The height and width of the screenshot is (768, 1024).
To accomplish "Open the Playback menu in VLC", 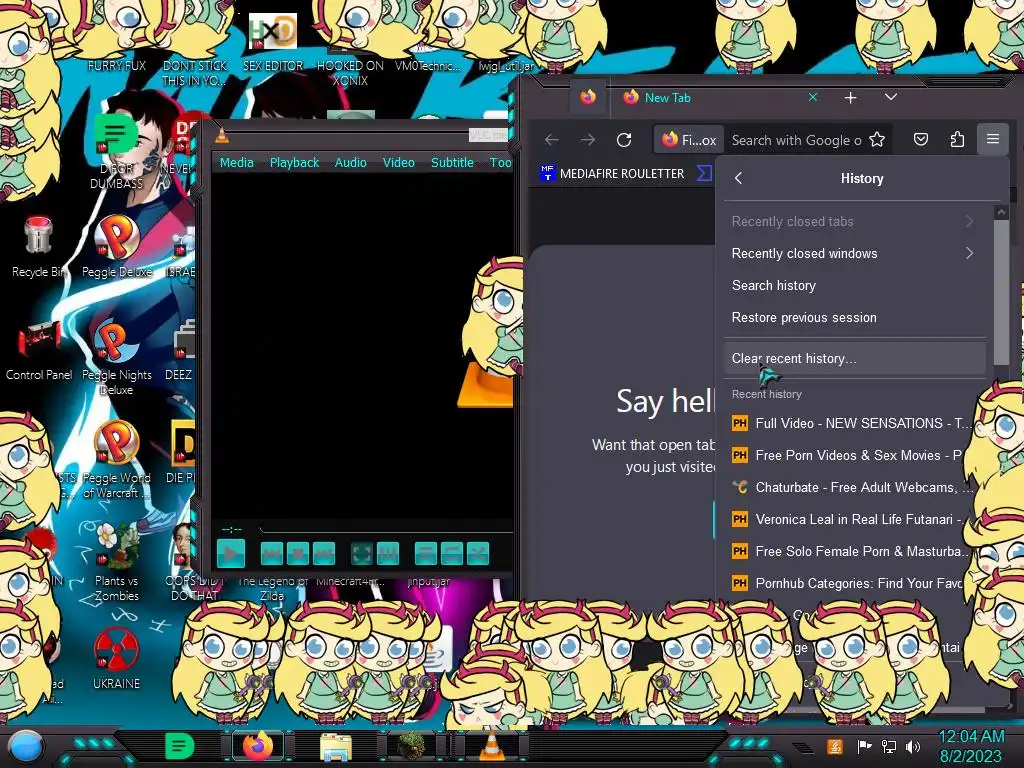I will pyautogui.click(x=295, y=163).
